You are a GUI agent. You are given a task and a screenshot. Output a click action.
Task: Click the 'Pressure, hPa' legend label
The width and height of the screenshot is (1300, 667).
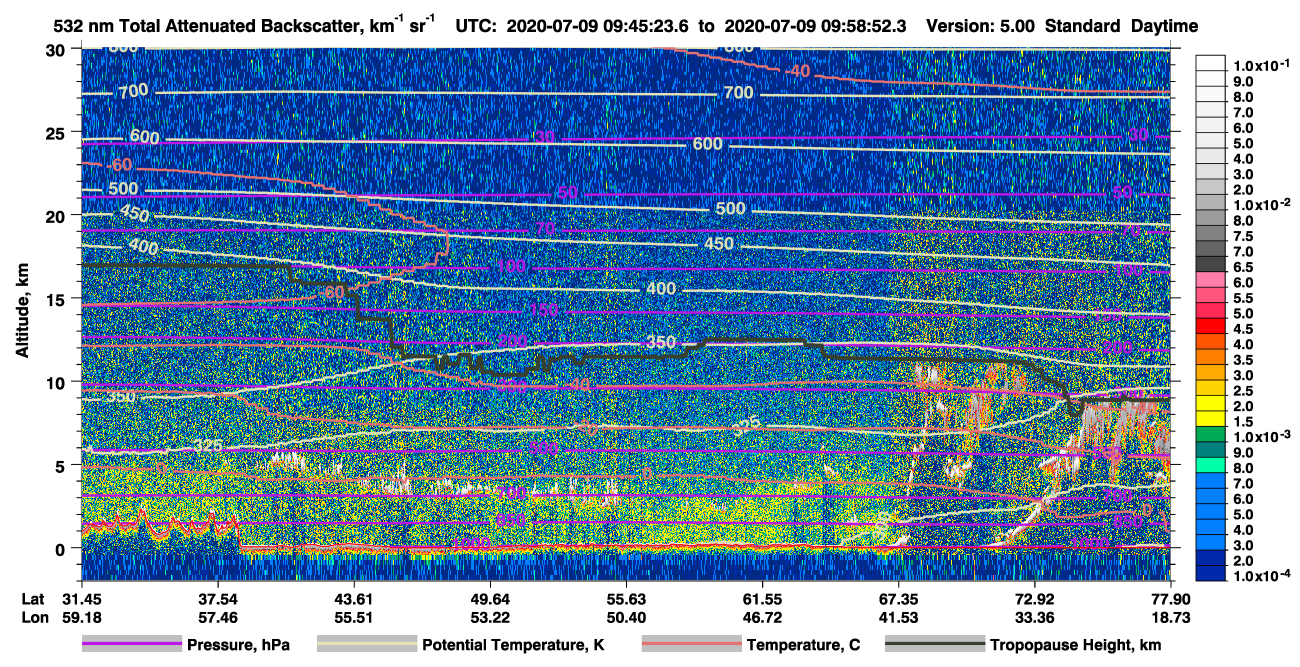[x=238, y=645]
